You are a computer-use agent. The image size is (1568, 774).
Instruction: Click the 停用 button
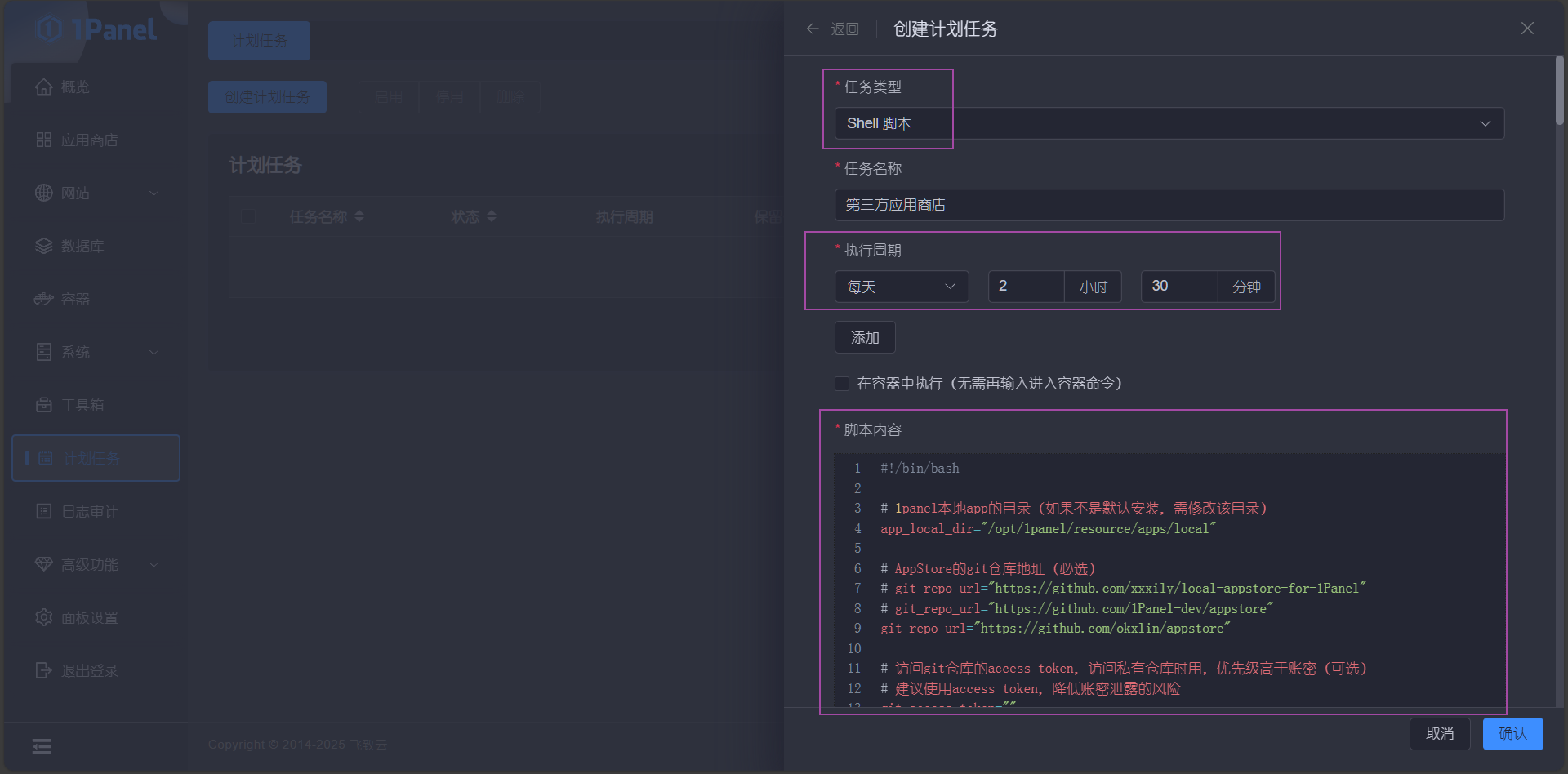(449, 97)
